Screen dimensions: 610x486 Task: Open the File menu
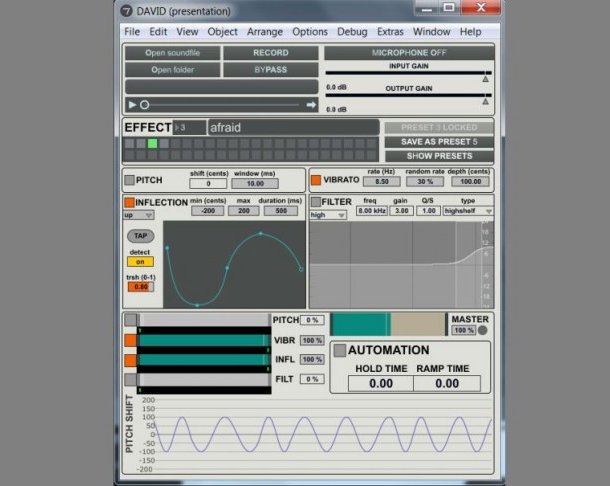pyautogui.click(x=132, y=32)
